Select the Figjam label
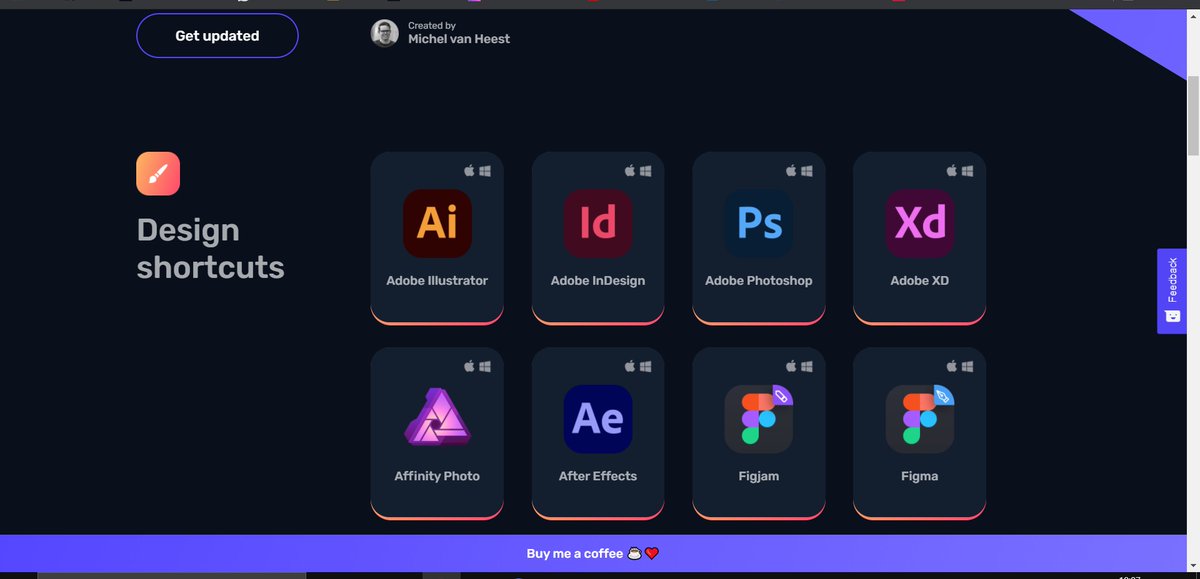Screen dimensions: 1200x579 [759, 476]
